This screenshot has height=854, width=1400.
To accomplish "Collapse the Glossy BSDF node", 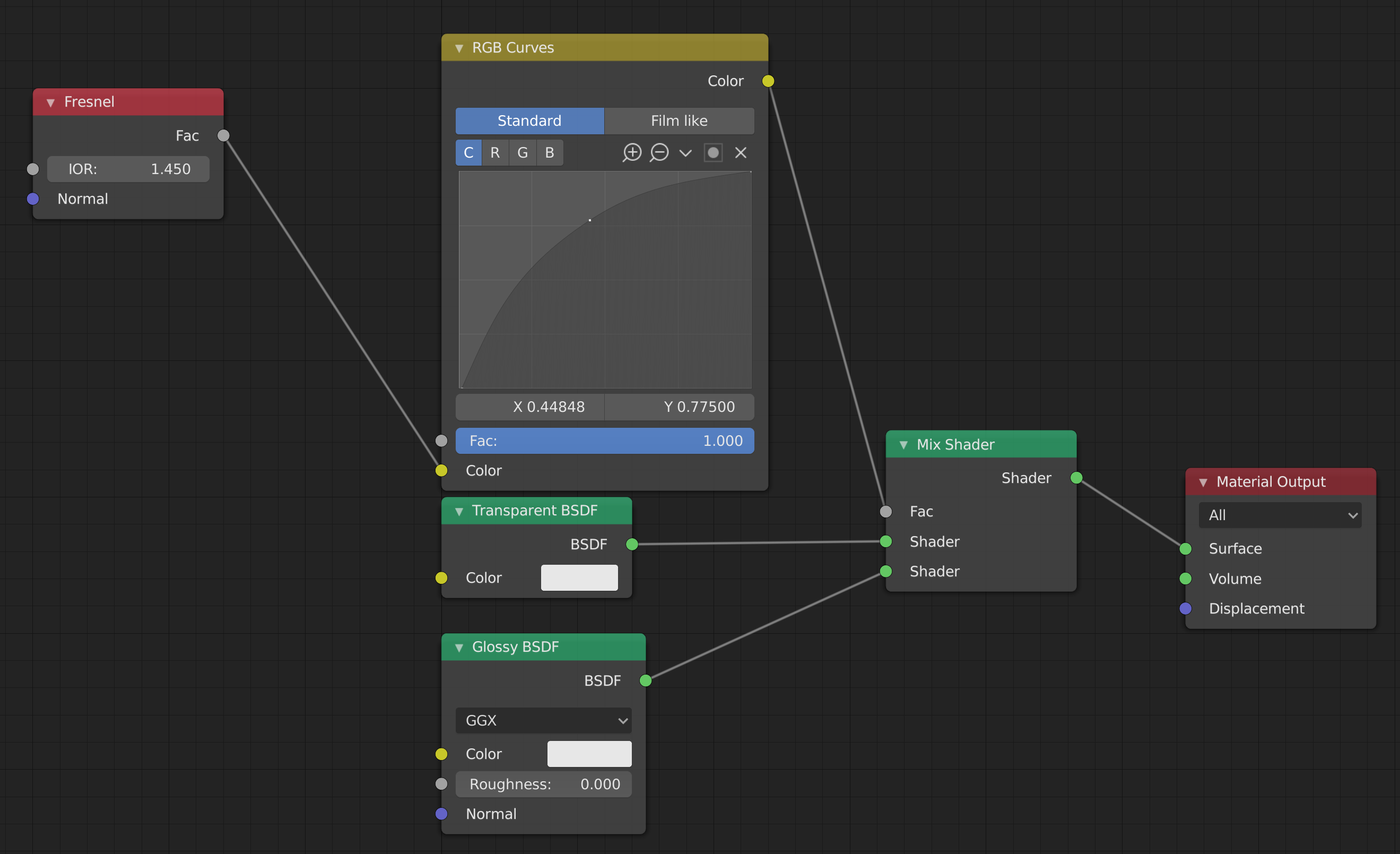I will (459, 647).
